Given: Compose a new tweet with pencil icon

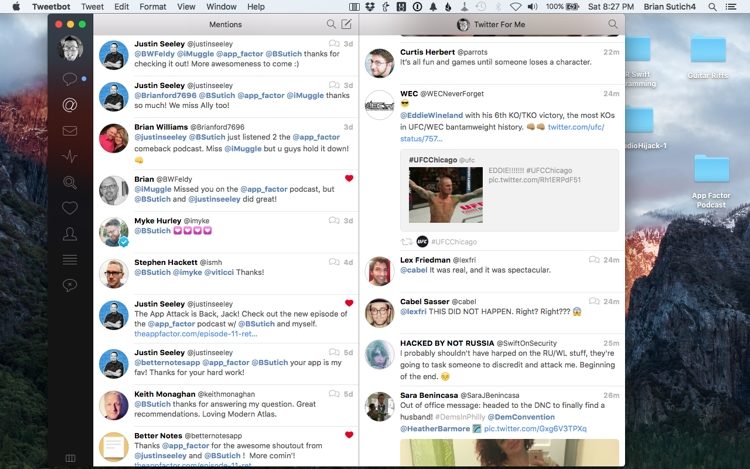Looking at the screenshot, I should coord(346,24).
